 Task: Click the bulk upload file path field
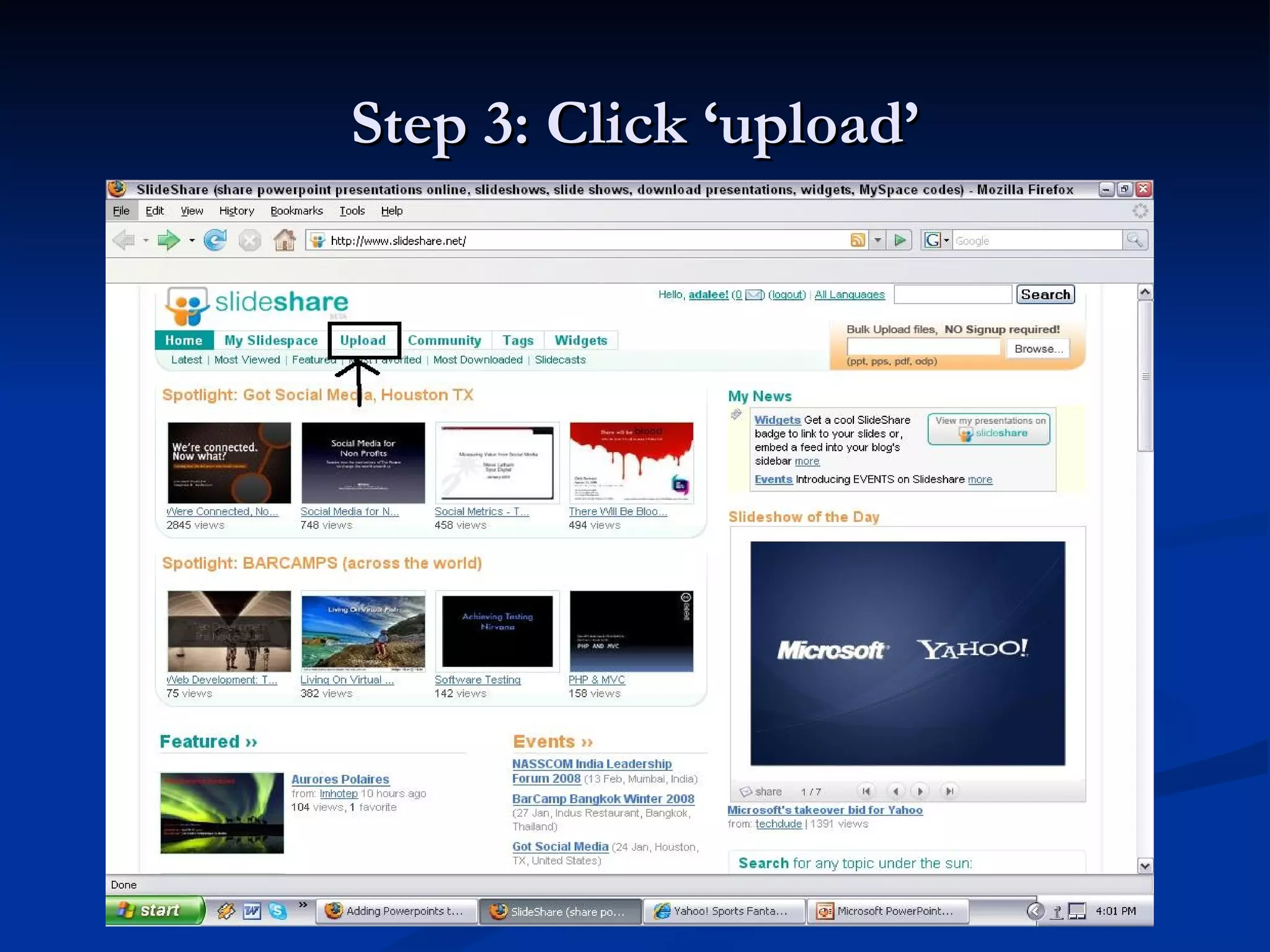point(923,348)
